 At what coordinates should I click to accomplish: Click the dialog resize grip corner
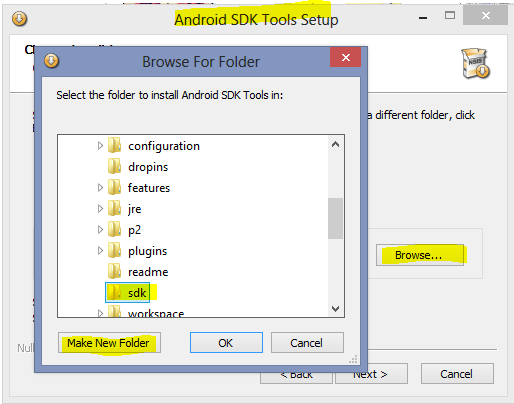(x=353, y=359)
